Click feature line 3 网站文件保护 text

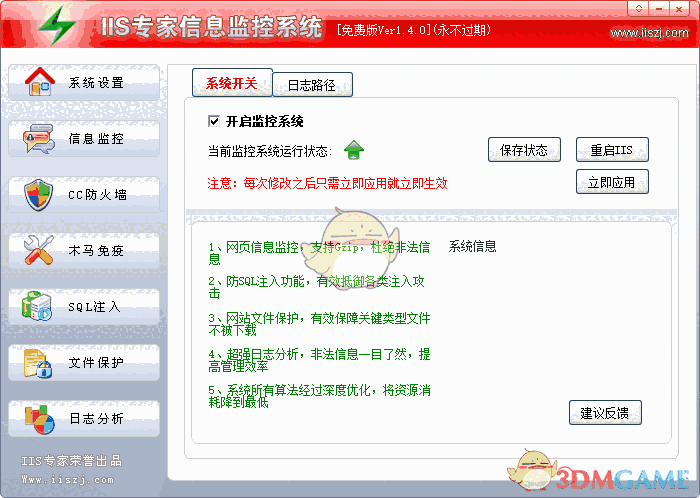point(319,324)
